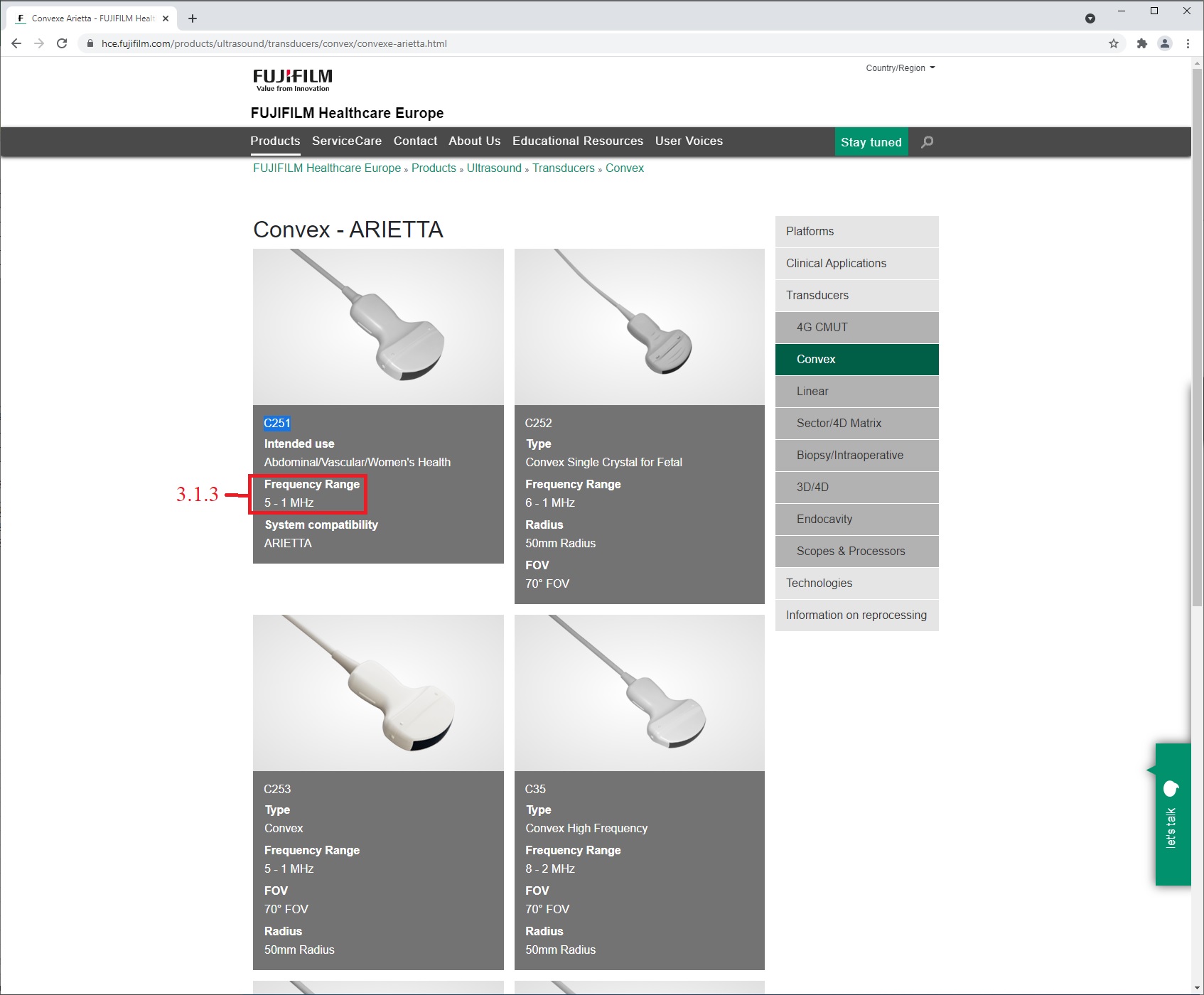
Task: Close the Convexe Arietta browser tab
Action: 166,18
